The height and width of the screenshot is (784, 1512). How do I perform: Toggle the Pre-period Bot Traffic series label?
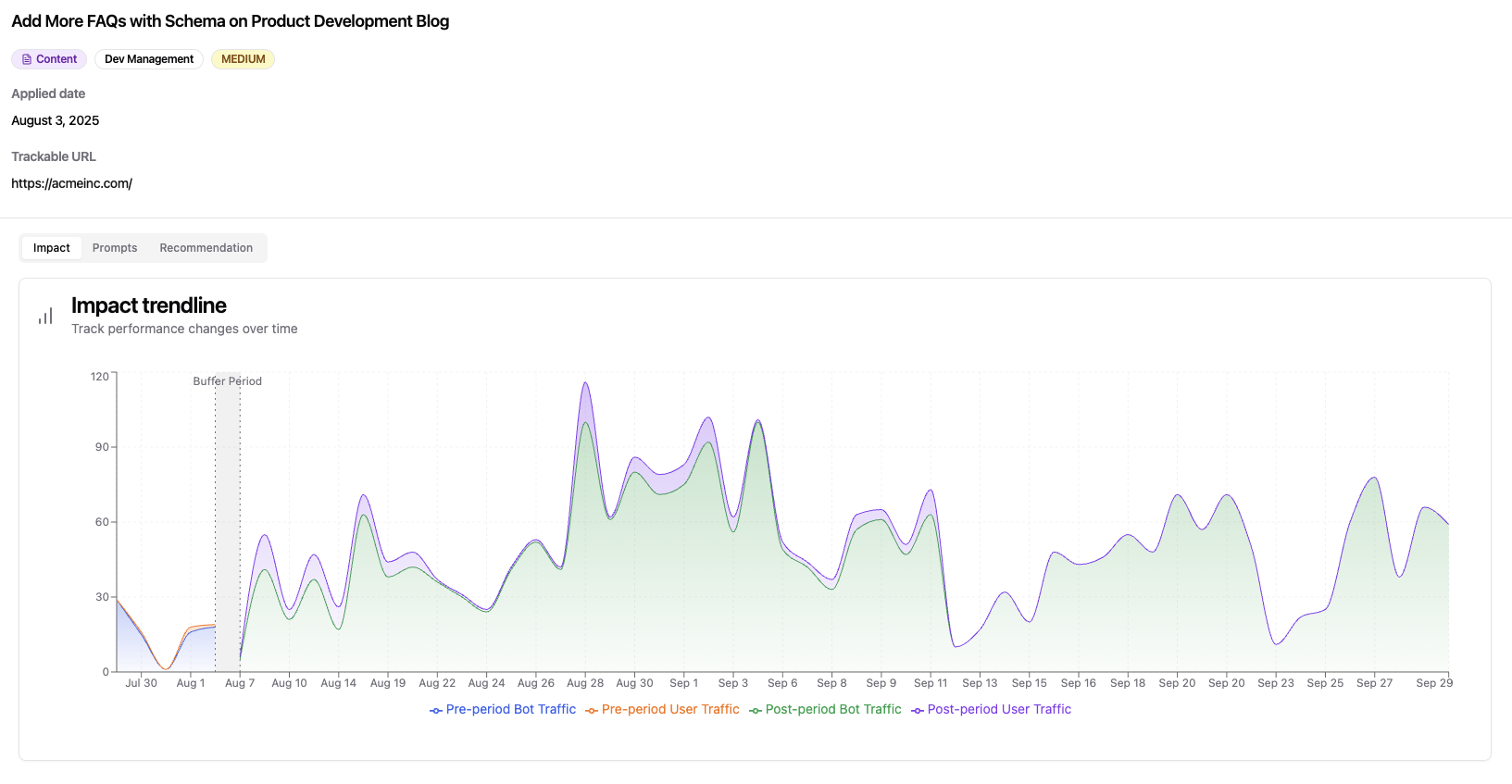click(510, 709)
